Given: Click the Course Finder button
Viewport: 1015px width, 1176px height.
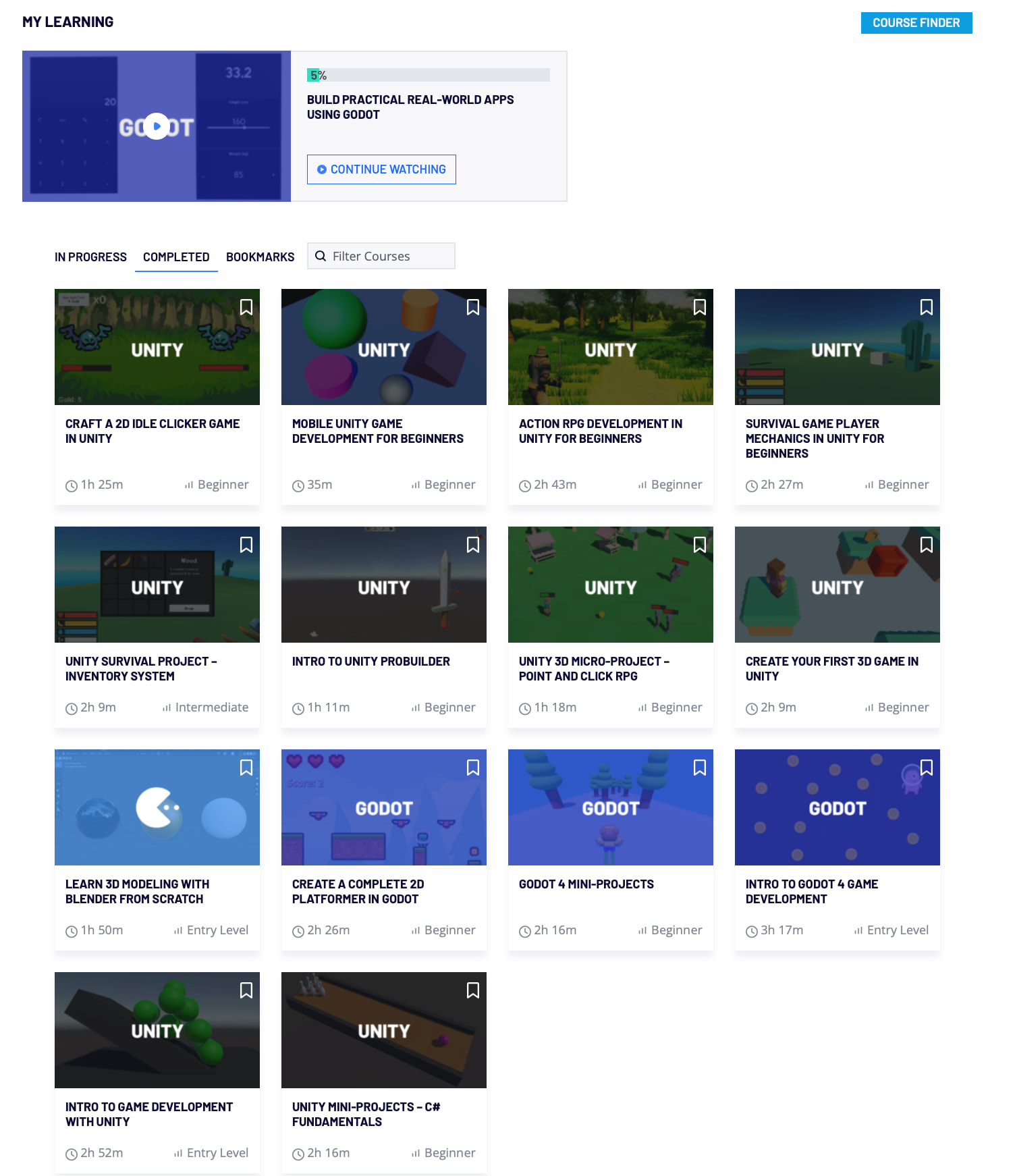Looking at the screenshot, I should point(916,23).
